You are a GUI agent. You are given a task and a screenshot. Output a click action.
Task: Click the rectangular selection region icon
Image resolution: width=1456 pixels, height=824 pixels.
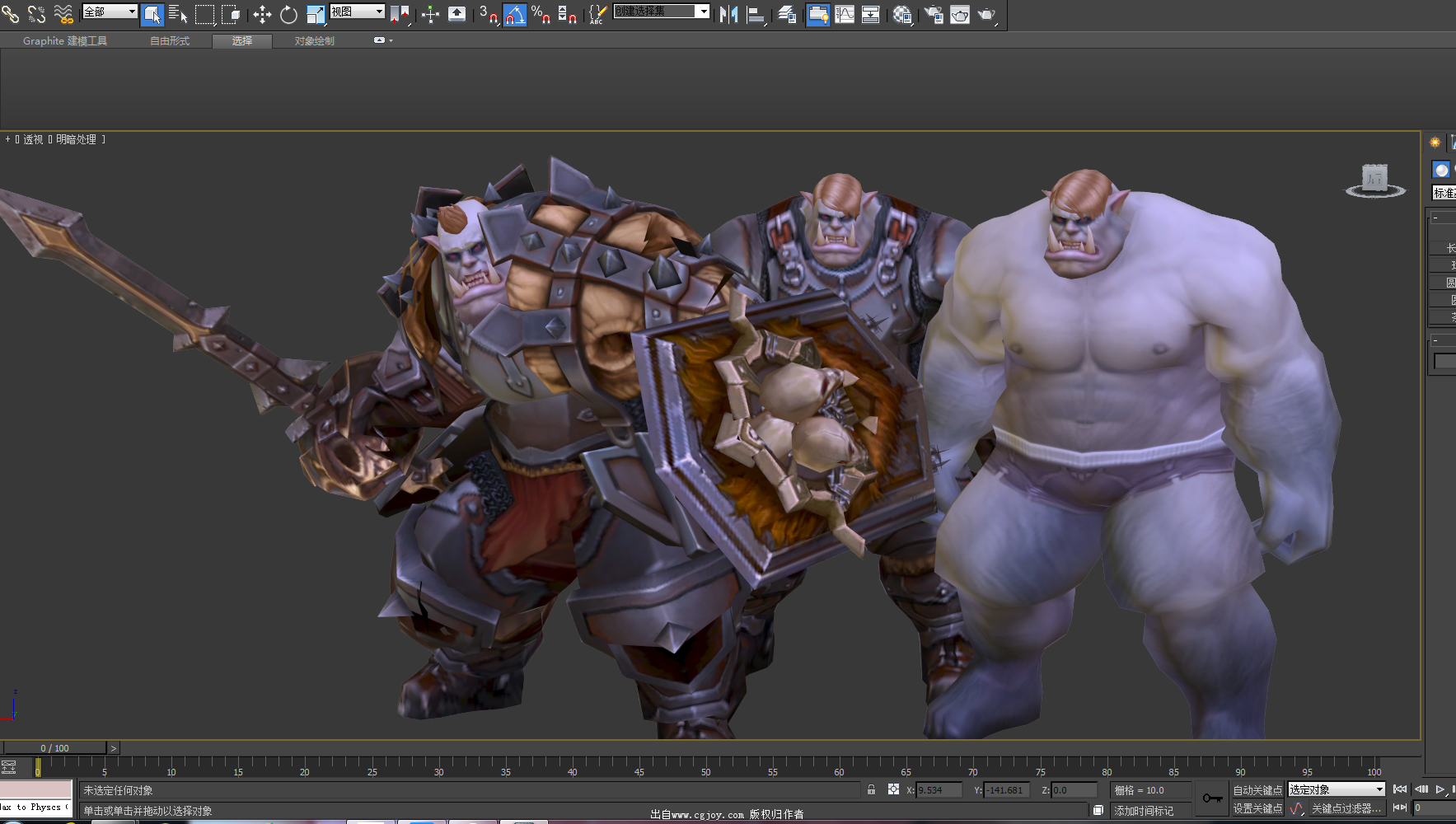[204, 13]
